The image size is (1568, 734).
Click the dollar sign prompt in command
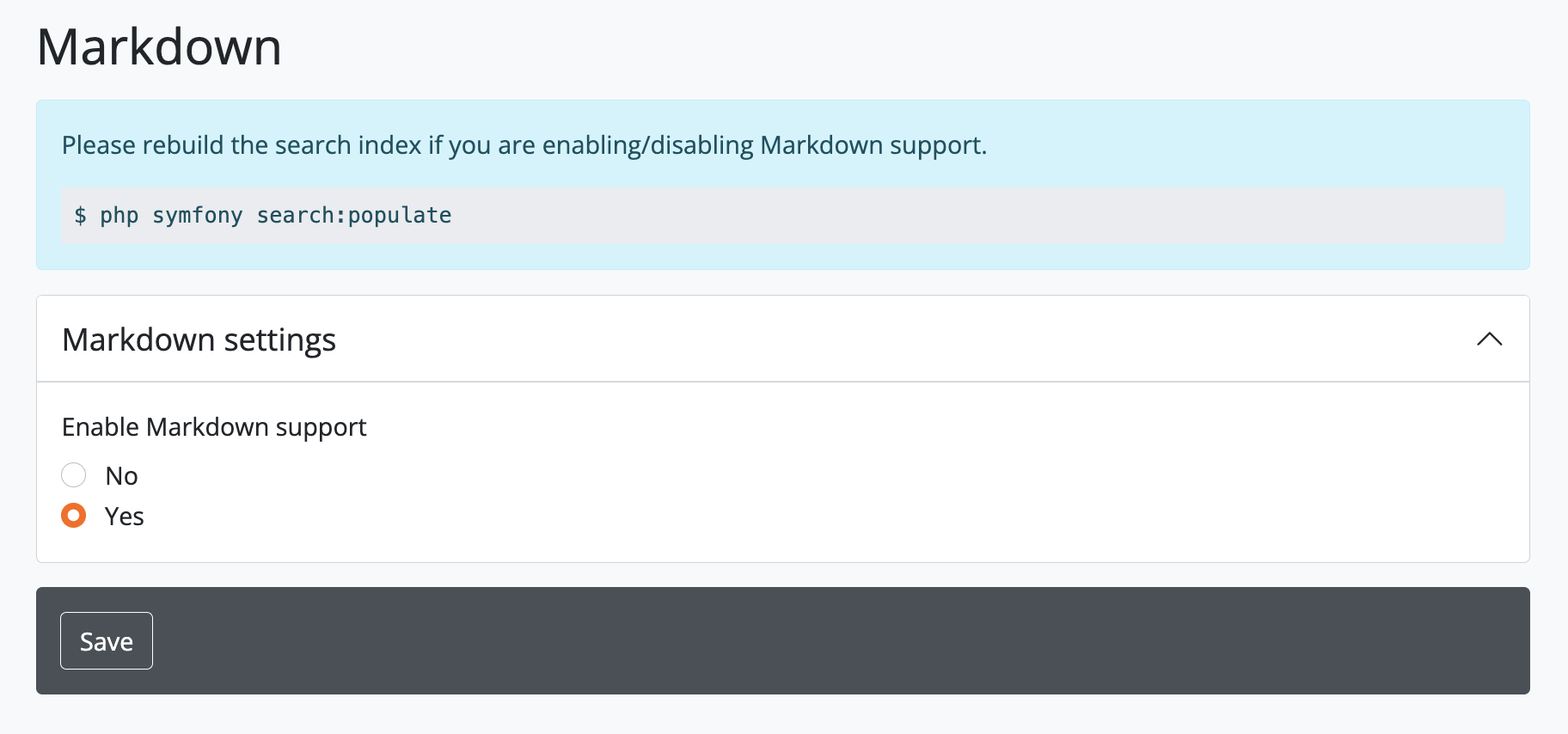tap(80, 215)
